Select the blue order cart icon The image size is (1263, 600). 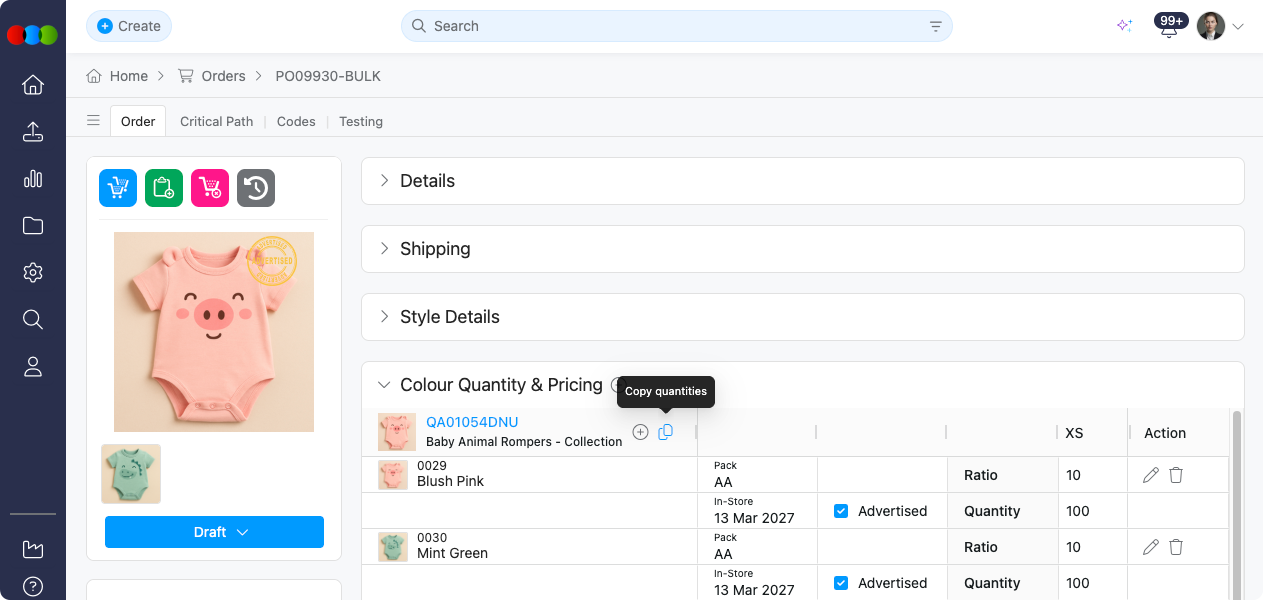[117, 187]
